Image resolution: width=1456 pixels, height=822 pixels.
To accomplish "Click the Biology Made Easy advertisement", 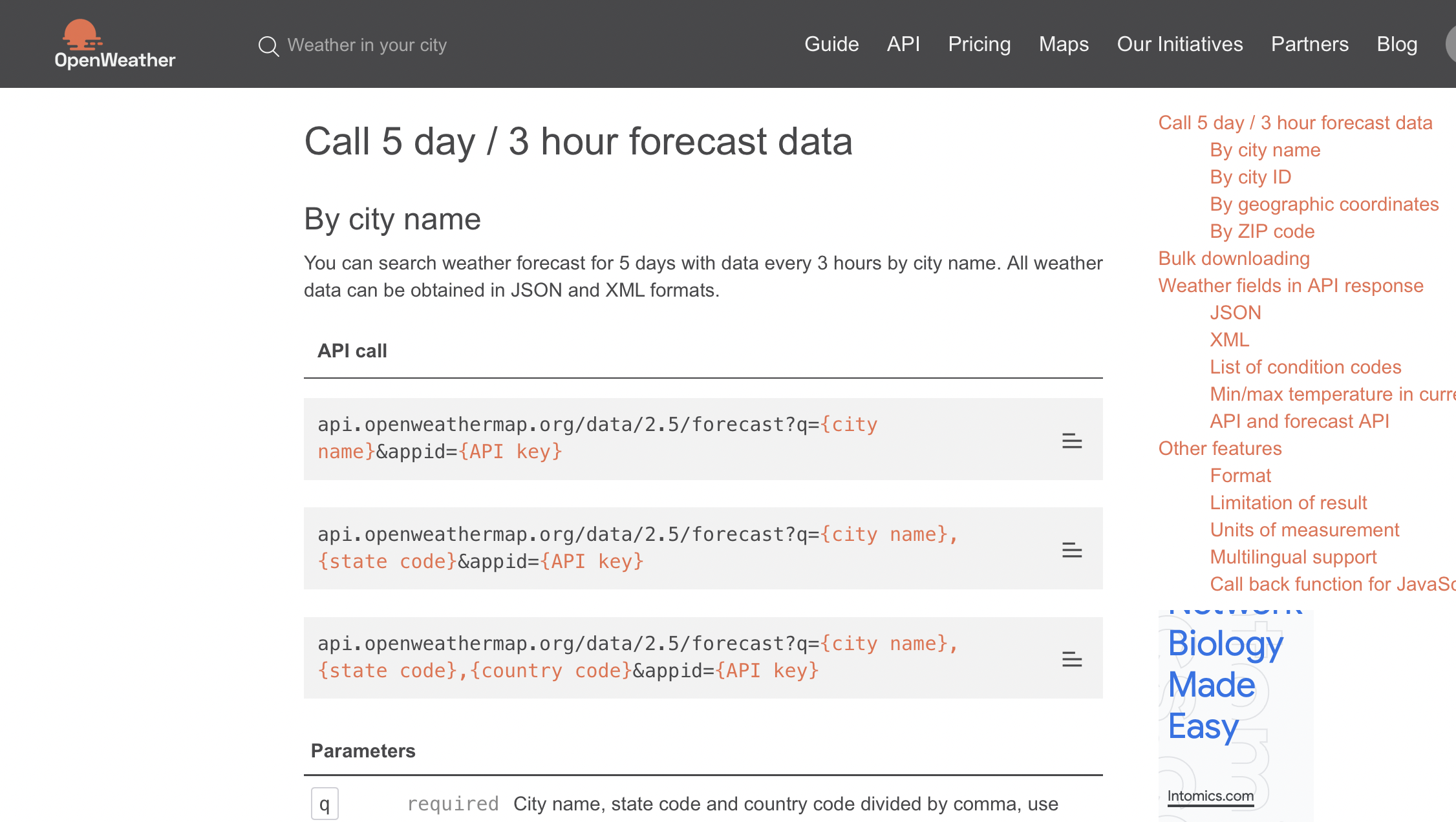I will pyautogui.click(x=1225, y=686).
